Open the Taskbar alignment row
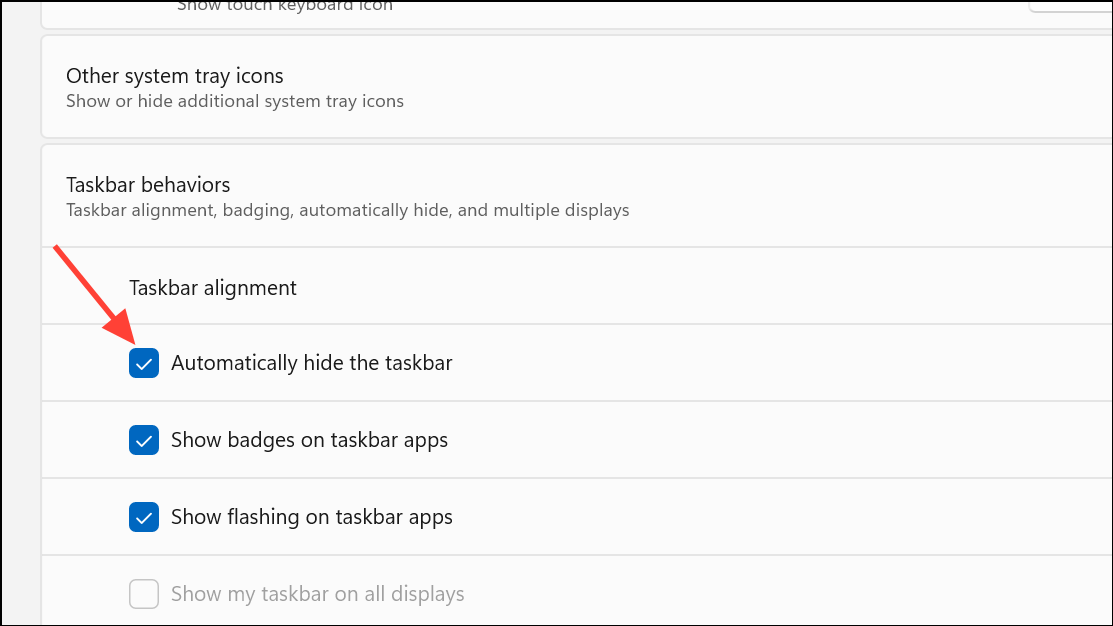The height and width of the screenshot is (626, 1113). 576,286
